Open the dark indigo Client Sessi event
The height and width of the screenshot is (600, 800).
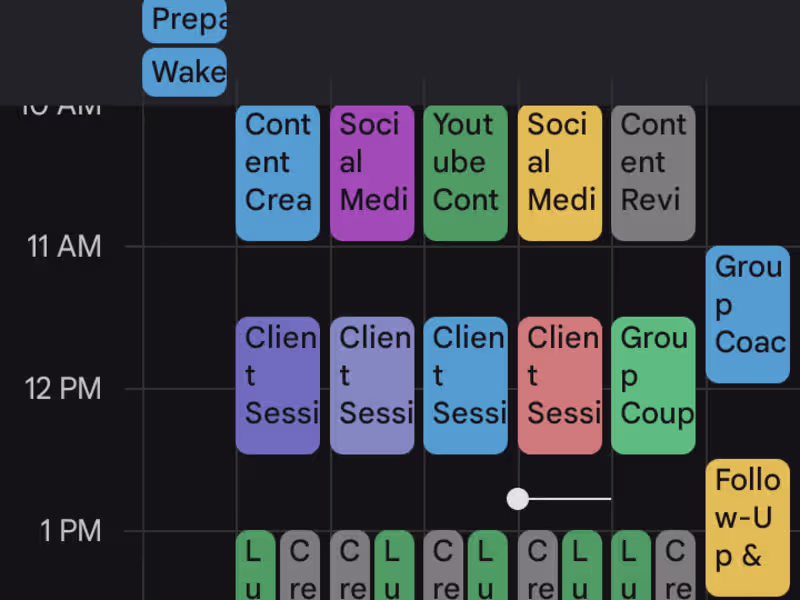[x=278, y=386]
